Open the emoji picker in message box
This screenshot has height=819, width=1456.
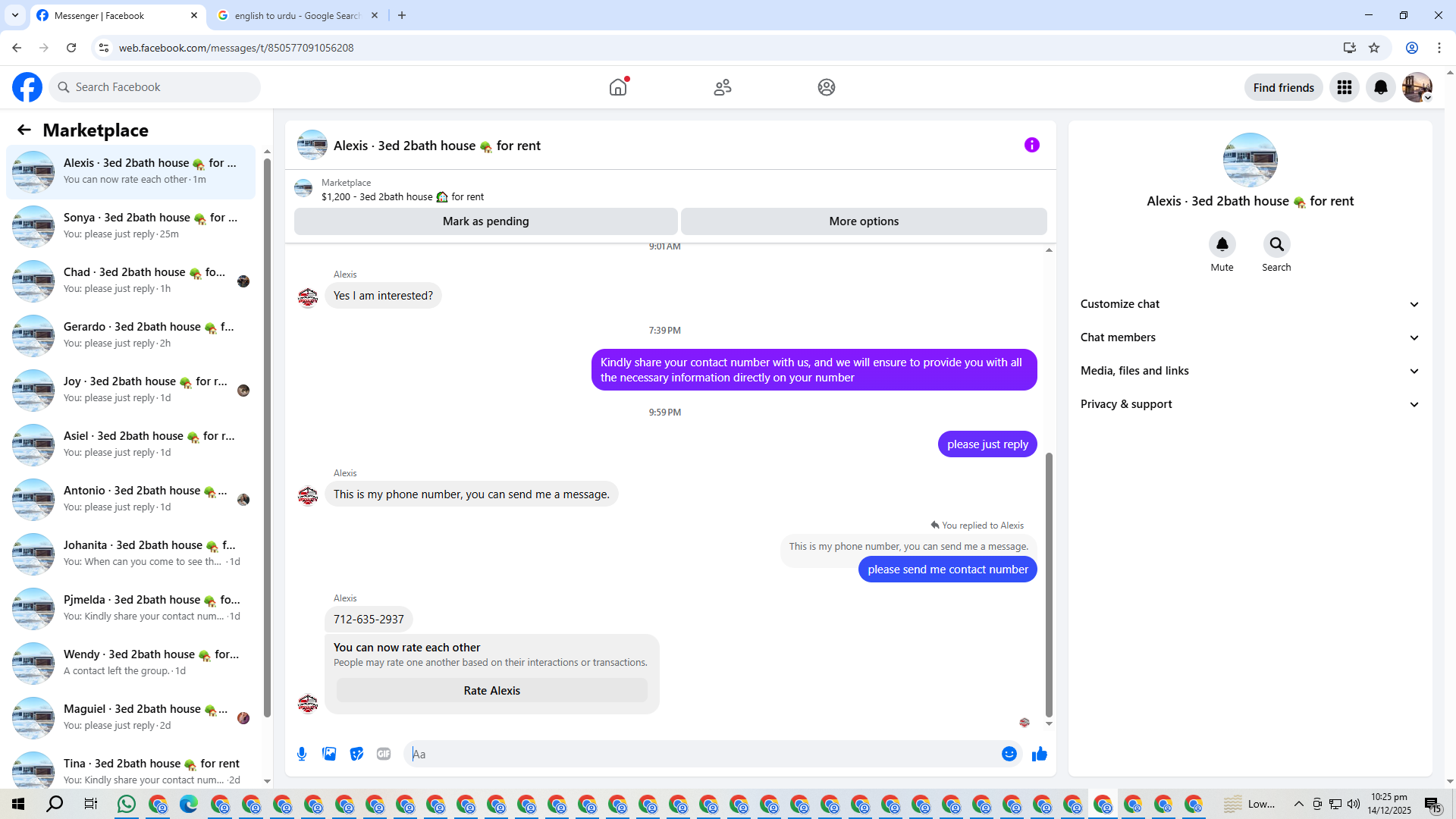pos(1009,754)
